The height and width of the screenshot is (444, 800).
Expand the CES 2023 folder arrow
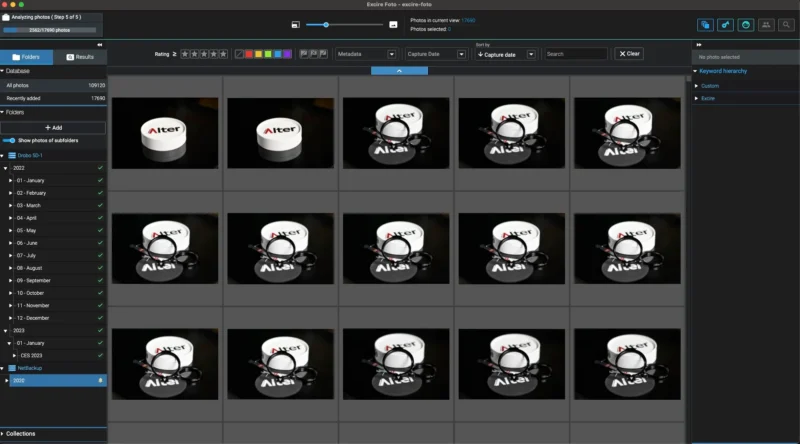(x=15, y=356)
